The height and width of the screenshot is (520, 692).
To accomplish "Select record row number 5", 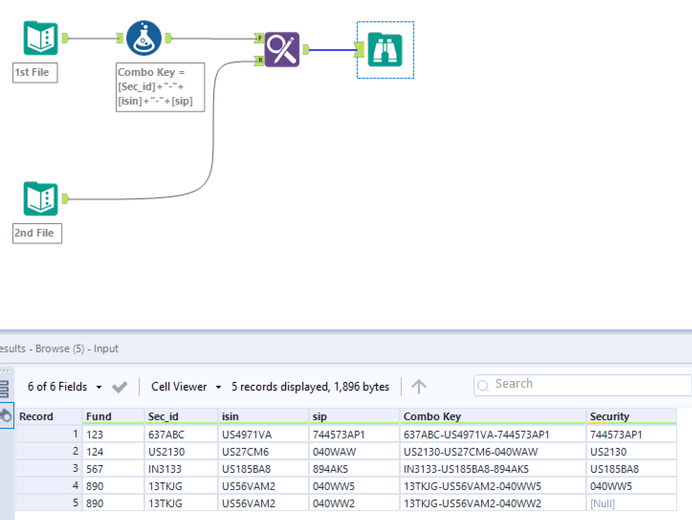I will 49,503.
